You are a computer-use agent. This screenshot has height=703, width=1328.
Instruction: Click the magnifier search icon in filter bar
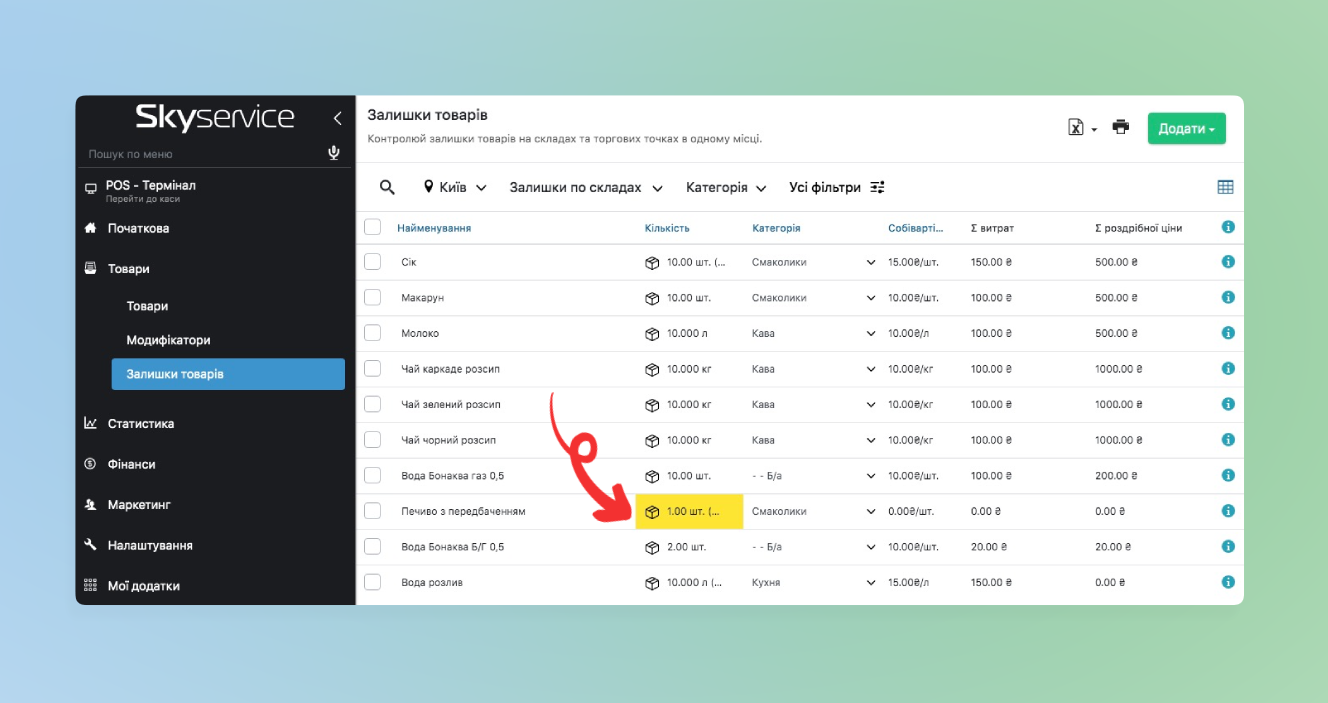tap(387, 187)
